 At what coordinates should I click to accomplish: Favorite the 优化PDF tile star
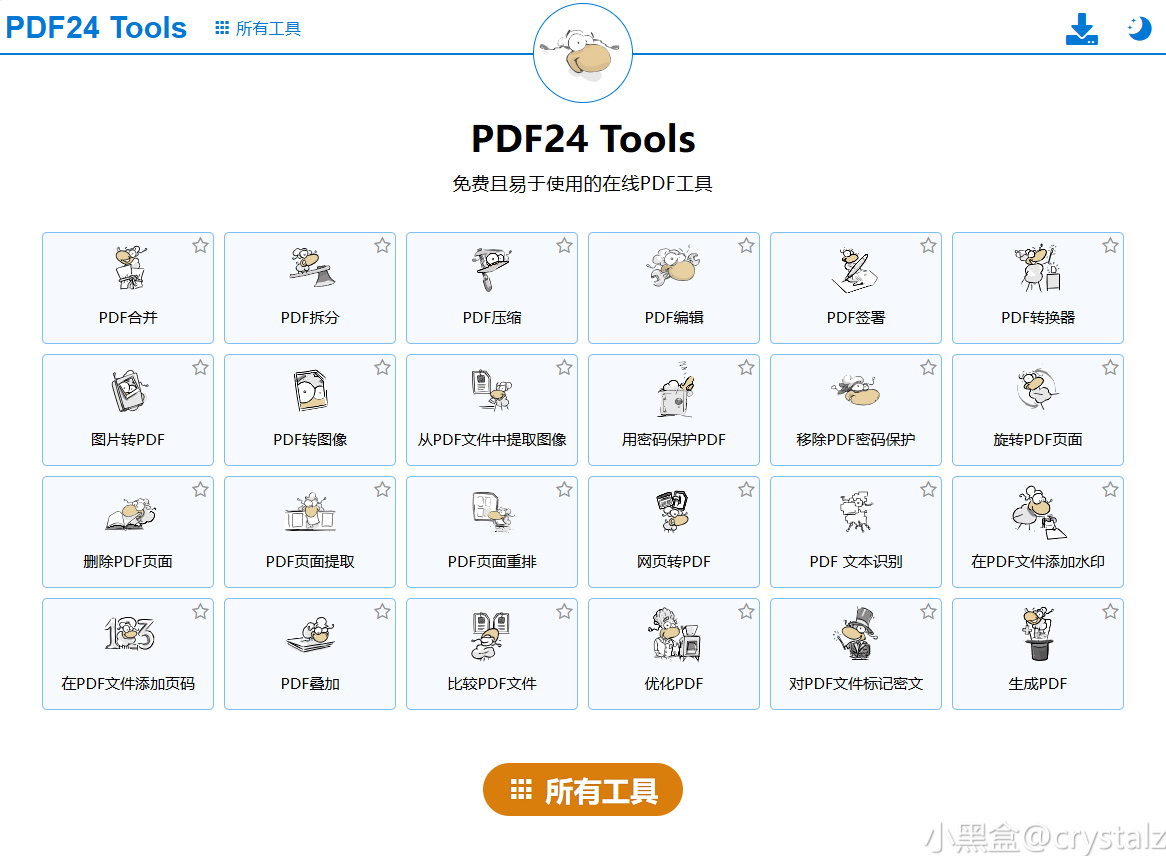pyautogui.click(x=747, y=611)
